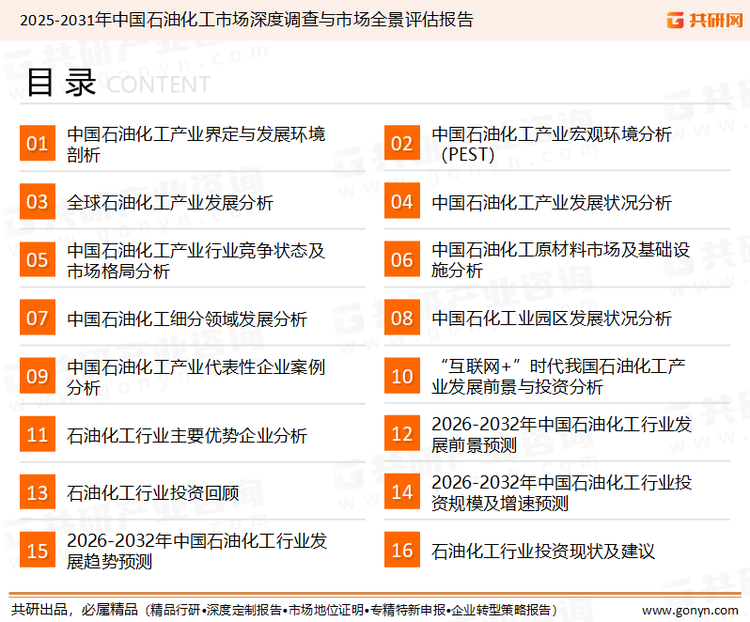Click the orange 08 number box
This screenshot has height=622, width=750.
coord(402,318)
